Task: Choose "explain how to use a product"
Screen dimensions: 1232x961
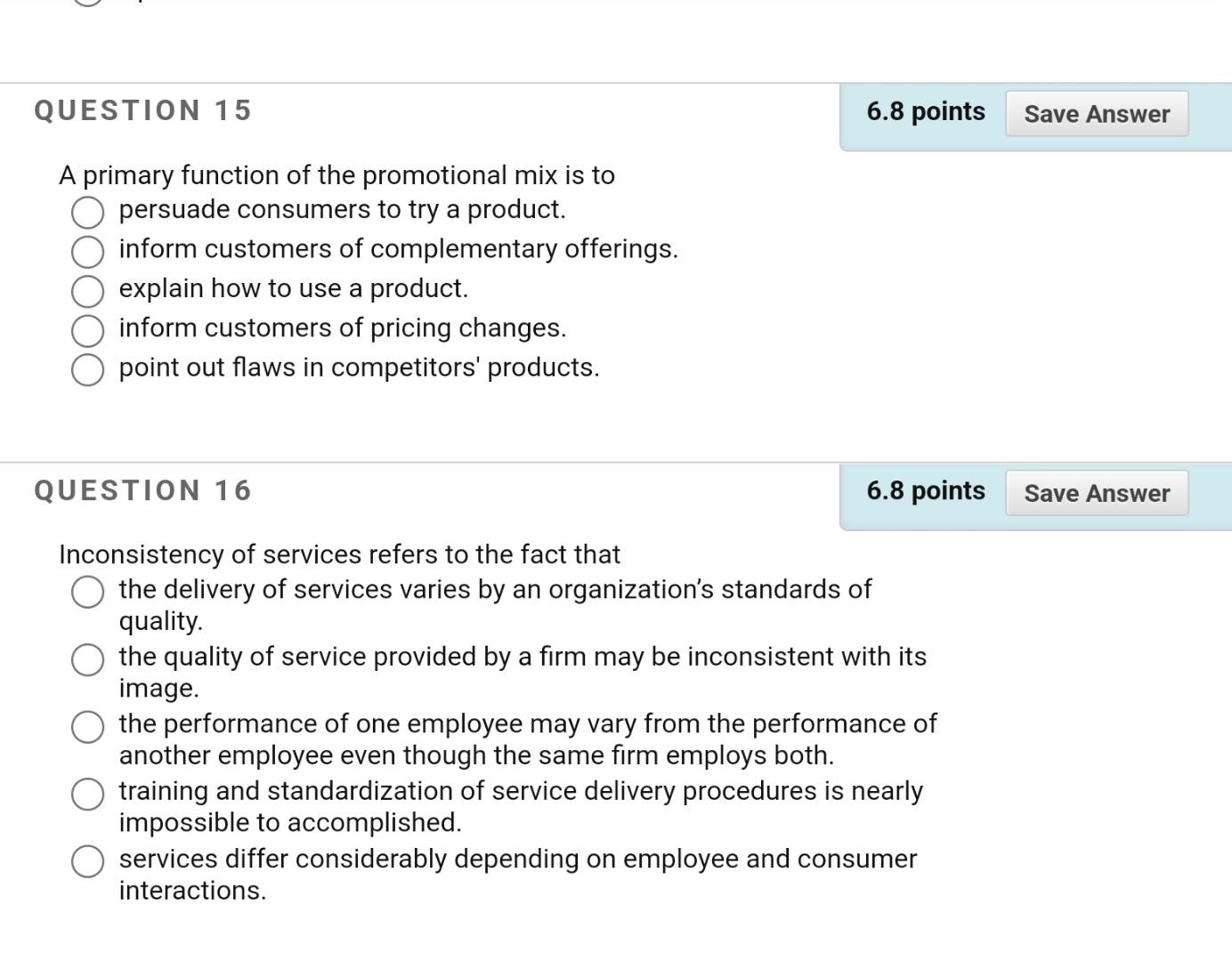Action: click(87, 291)
